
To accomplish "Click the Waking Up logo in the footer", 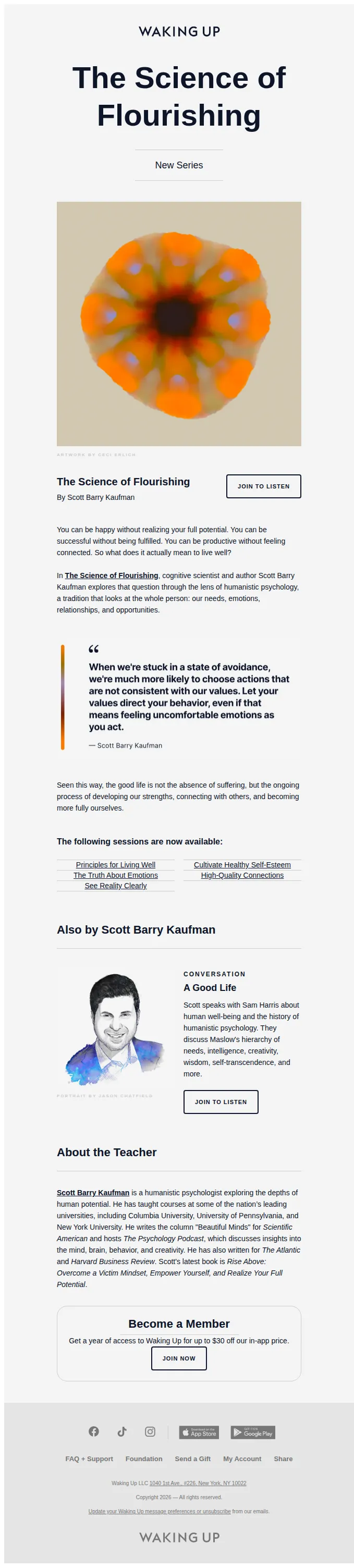I will [179, 1537].
